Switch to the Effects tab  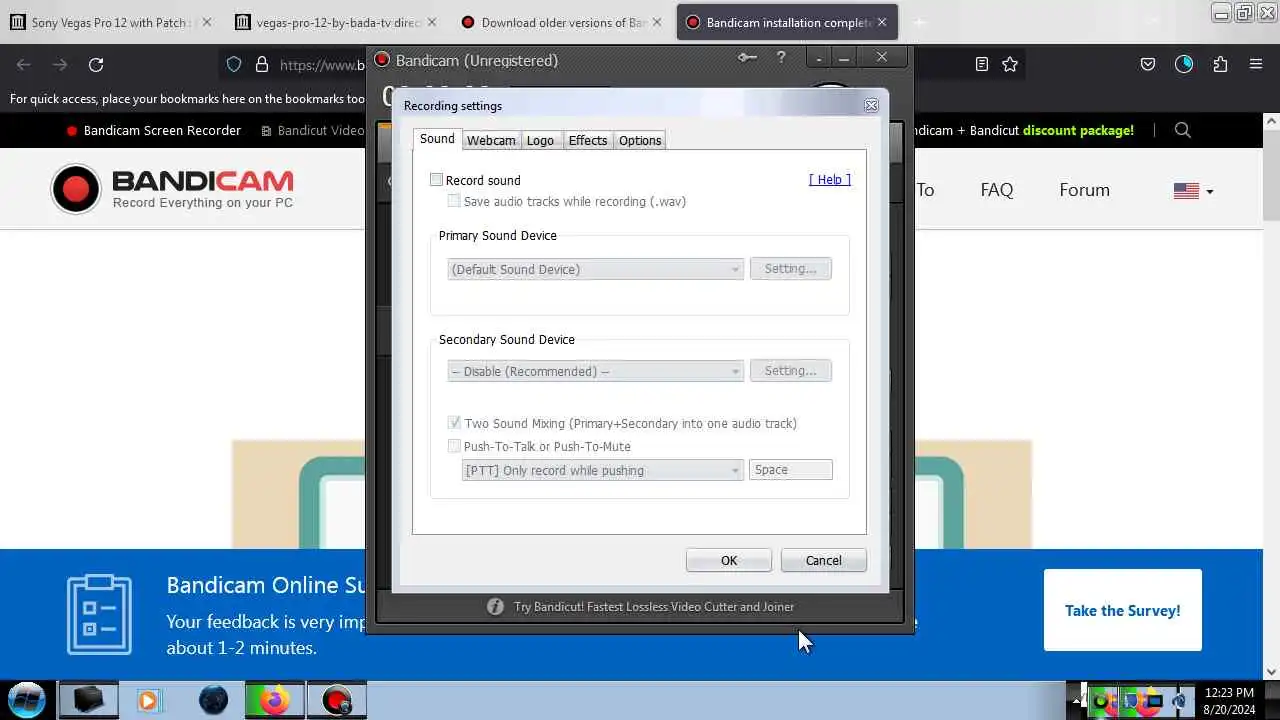point(588,140)
